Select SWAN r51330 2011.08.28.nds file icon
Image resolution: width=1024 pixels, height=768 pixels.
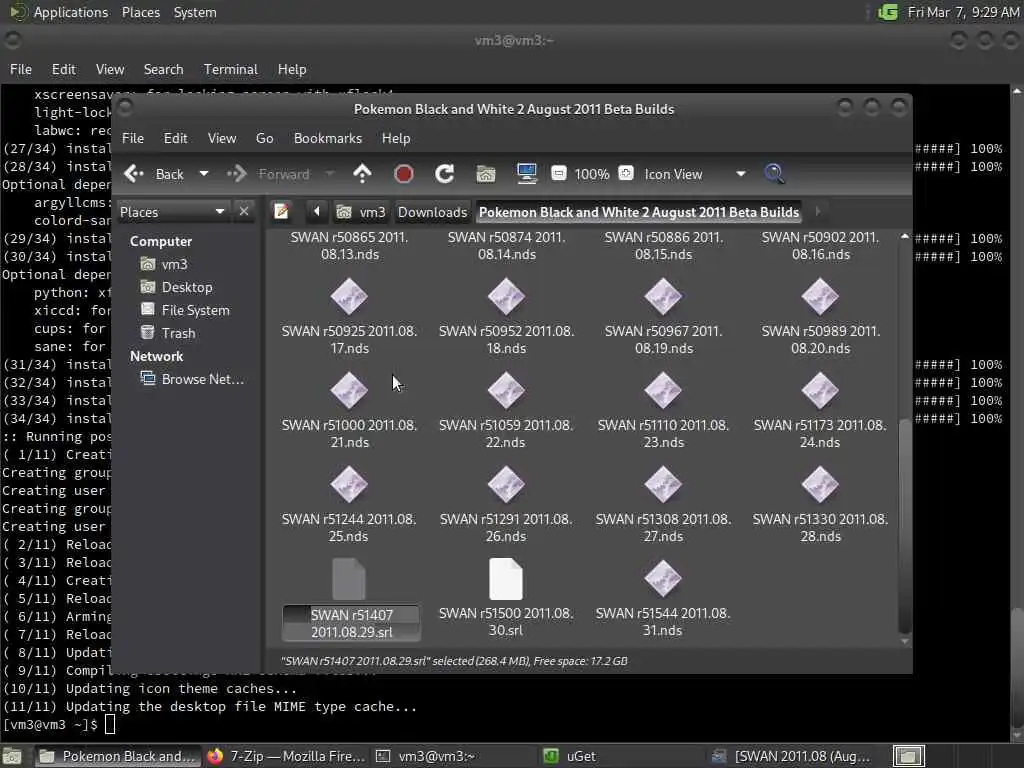820,485
